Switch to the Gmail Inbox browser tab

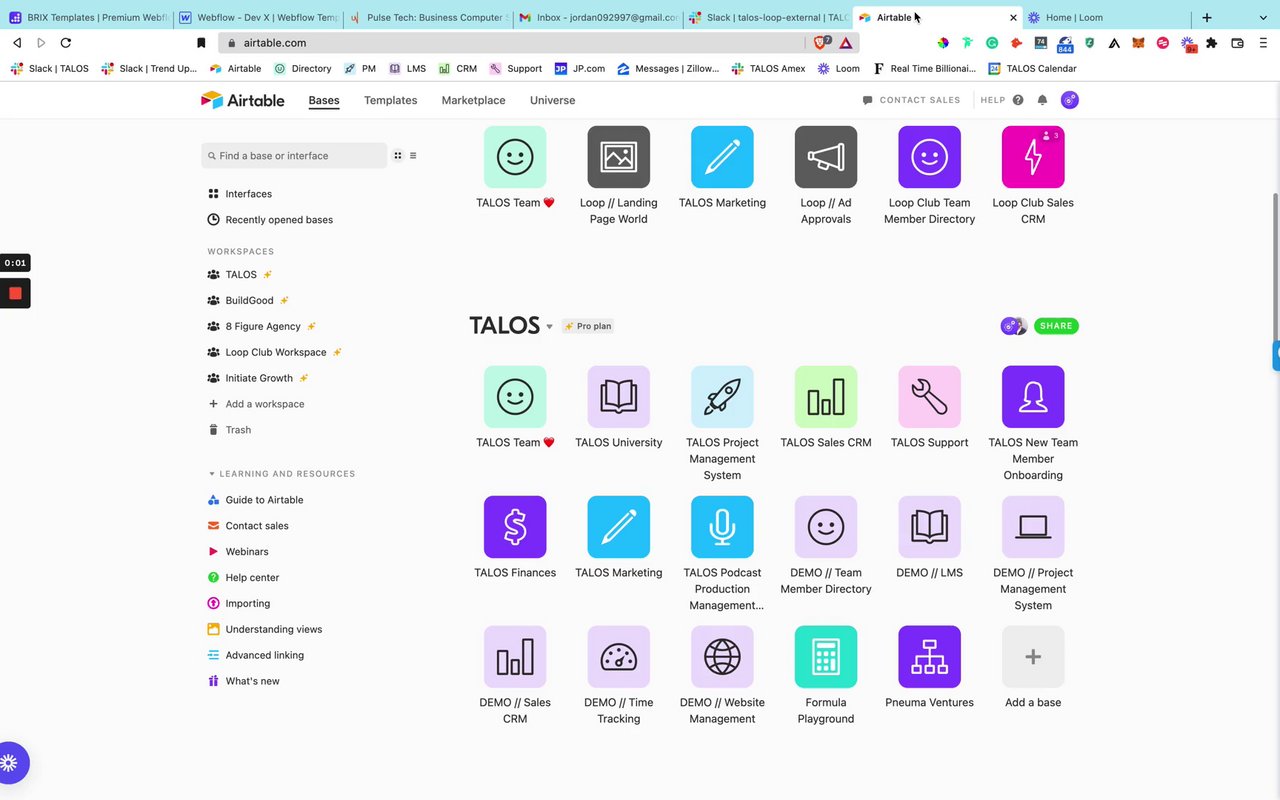(x=598, y=17)
